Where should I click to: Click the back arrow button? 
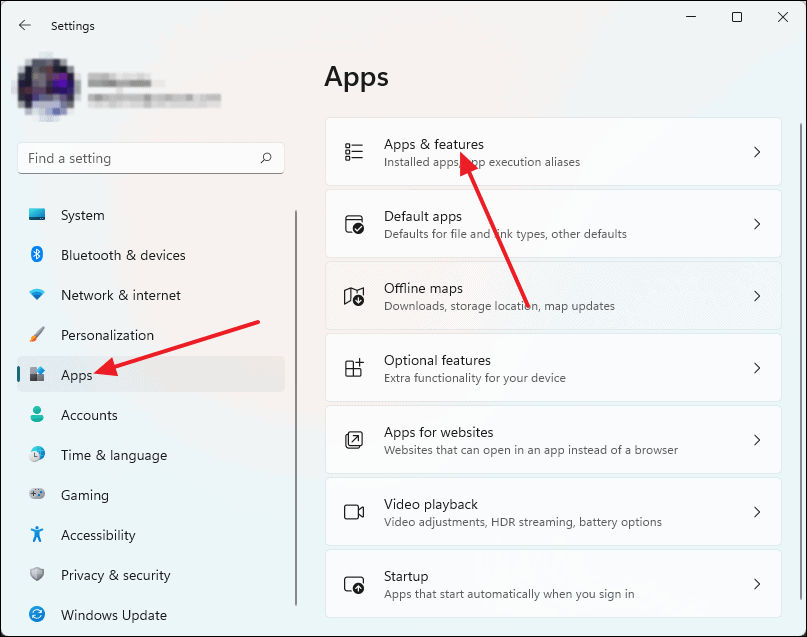tap(24, 25)
